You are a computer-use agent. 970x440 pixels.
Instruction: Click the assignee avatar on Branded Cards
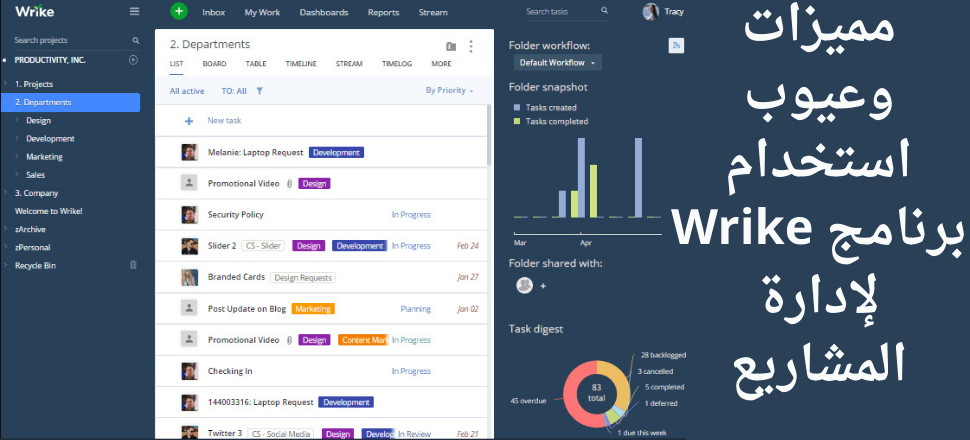pyautogui.click(x=189, y=277)
